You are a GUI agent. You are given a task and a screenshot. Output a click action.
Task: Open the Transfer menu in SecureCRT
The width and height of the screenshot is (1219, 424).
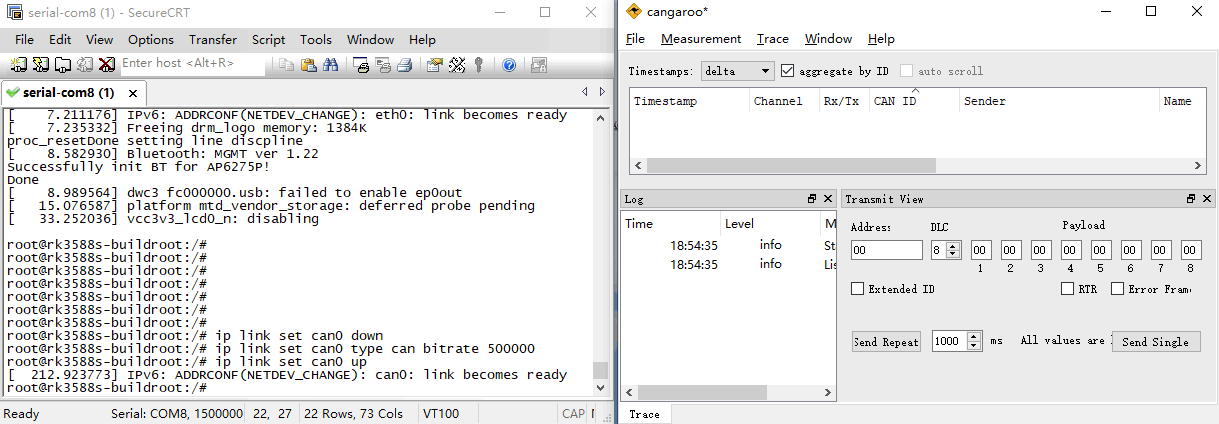[x=213, y=40]
